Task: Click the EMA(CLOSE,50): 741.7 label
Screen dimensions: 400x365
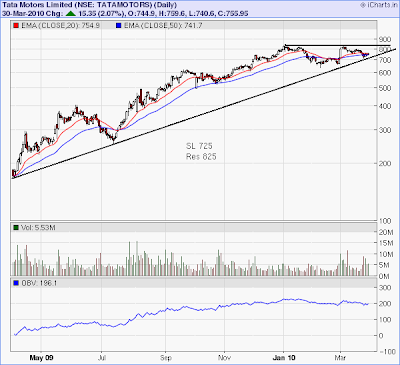Action: pyautogui.click(x=163, y=25)
